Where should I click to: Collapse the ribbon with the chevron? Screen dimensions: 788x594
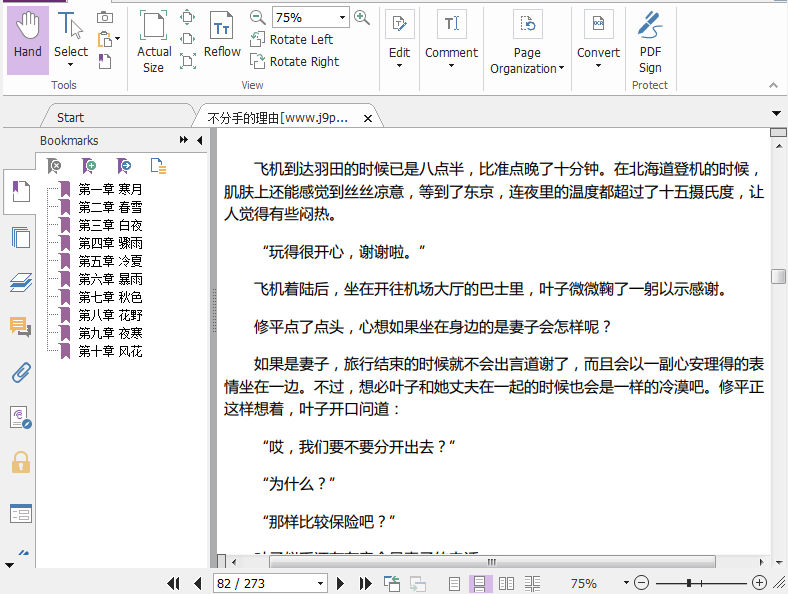point(773,85)
